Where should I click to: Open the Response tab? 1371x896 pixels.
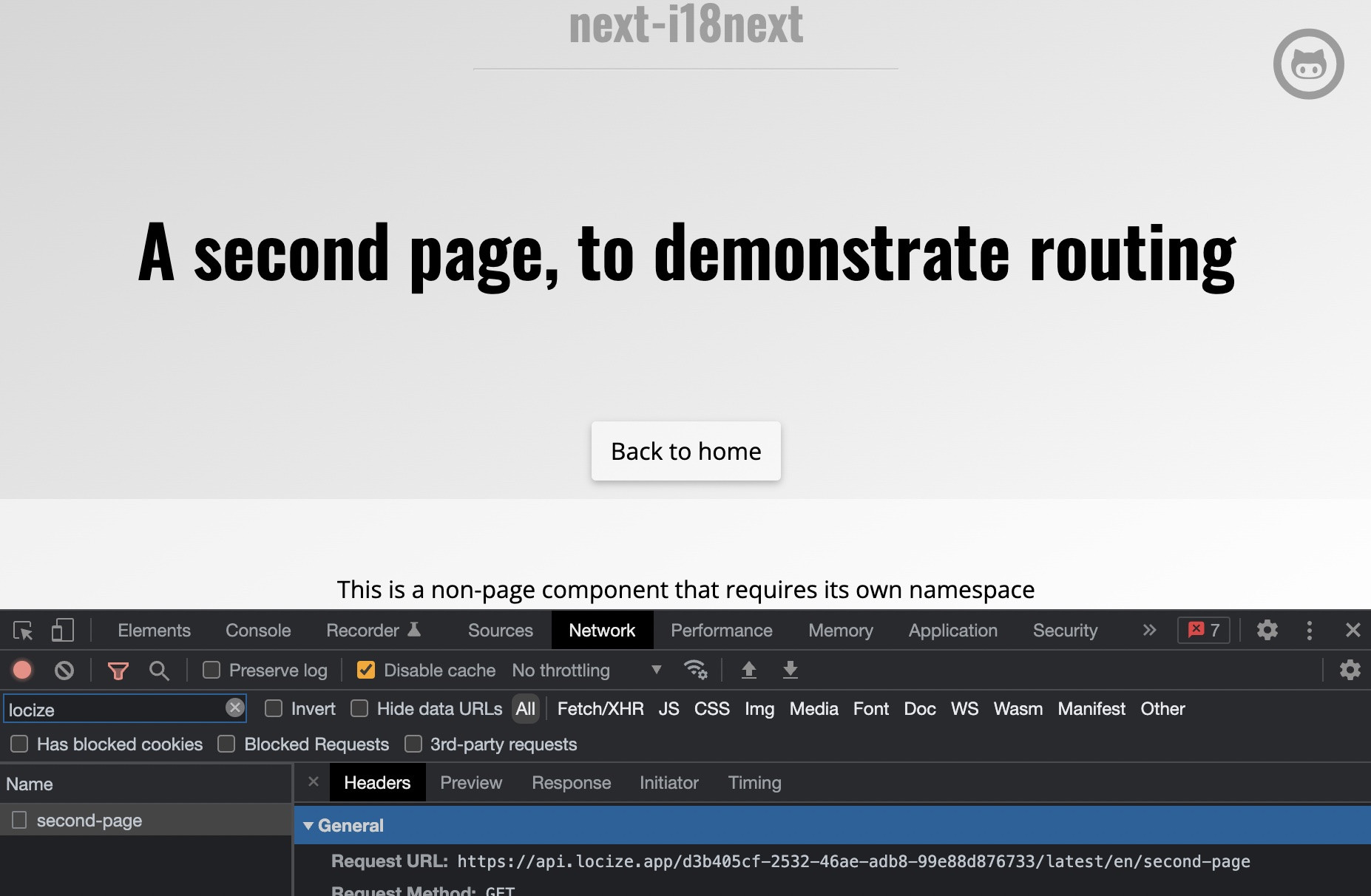571,783
